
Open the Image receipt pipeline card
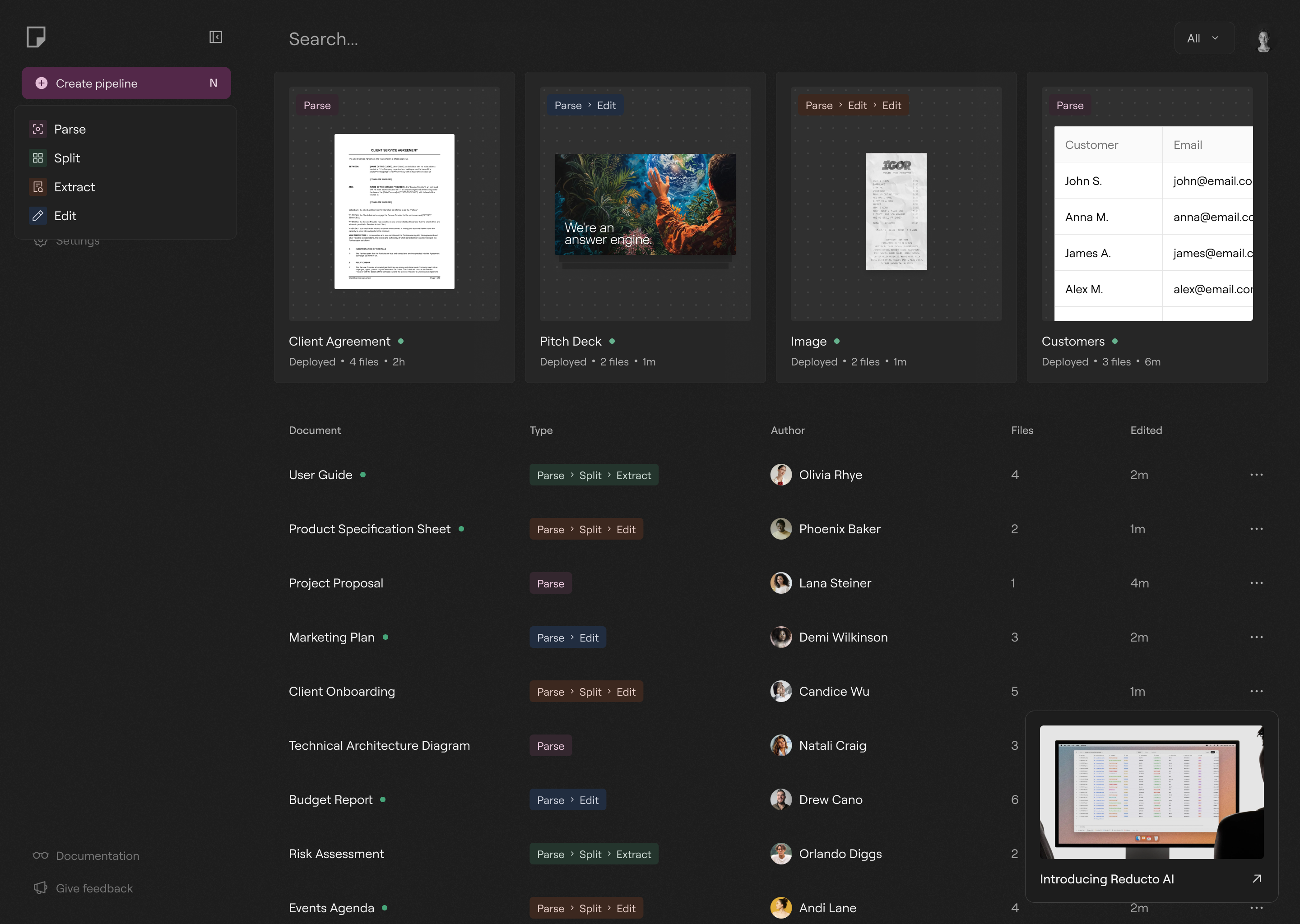(x=896, y=227)
